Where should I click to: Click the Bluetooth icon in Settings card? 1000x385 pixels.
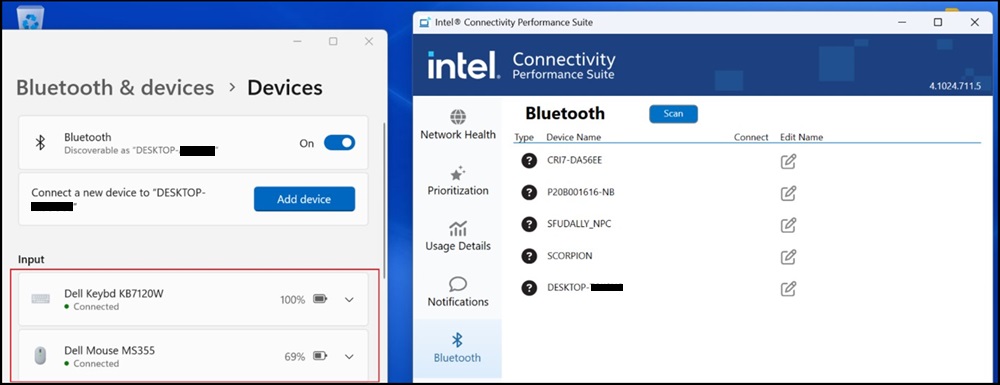[x=40, y=143]
